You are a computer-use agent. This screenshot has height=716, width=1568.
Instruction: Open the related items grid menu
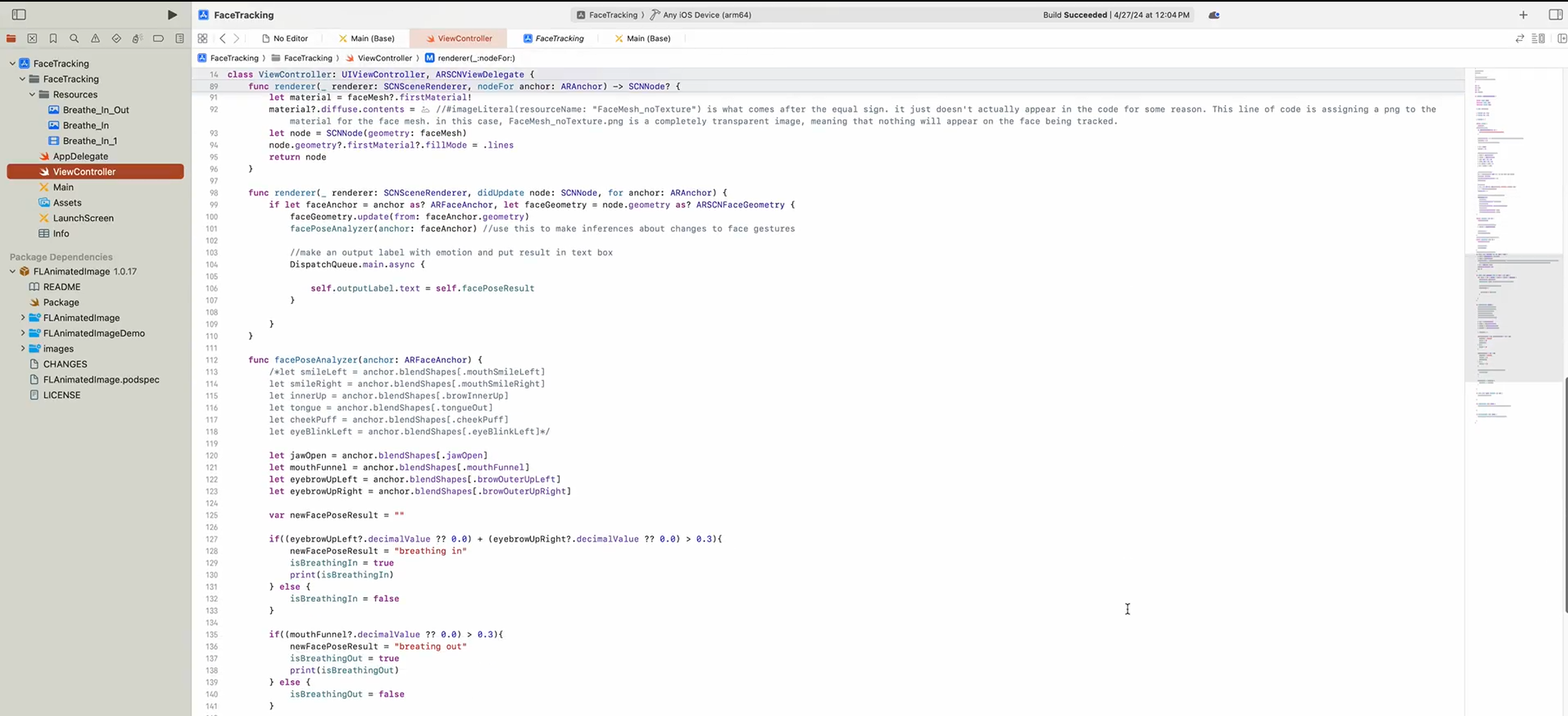click(x=203, y=38)
